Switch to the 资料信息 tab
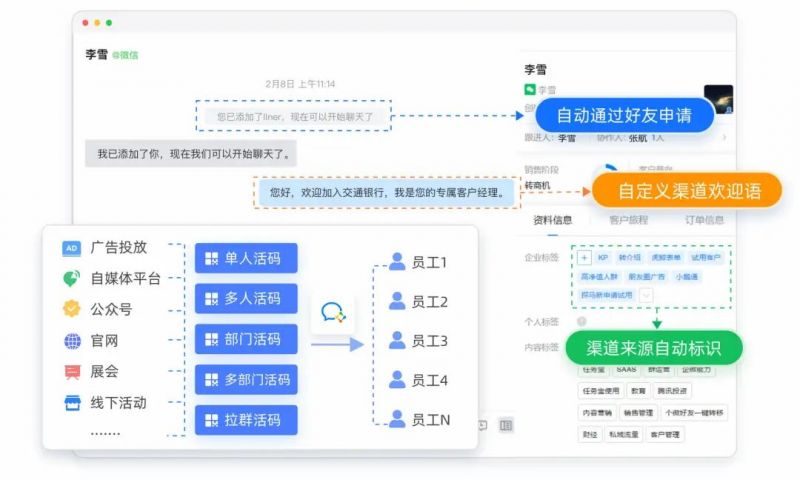 point(553,220)
